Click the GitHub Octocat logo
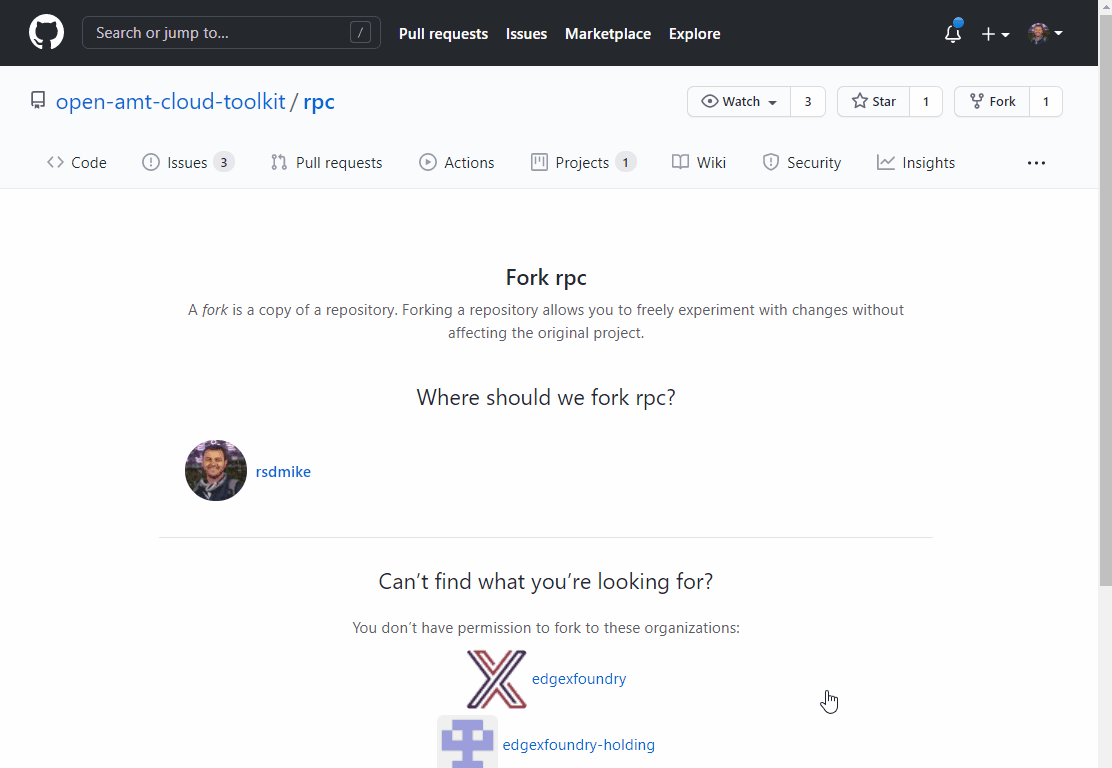Screen dimensions: 1112x768 click(x=46, y=33)
